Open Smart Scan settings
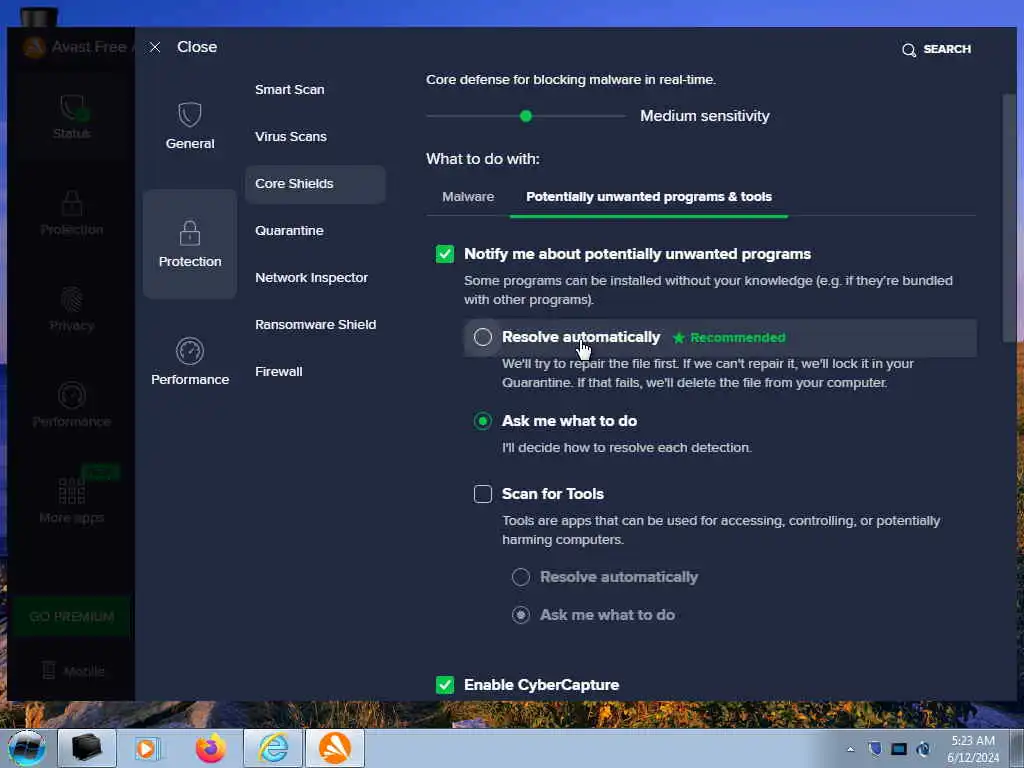This screenshot has width=1024, height=768. (289, 89)
